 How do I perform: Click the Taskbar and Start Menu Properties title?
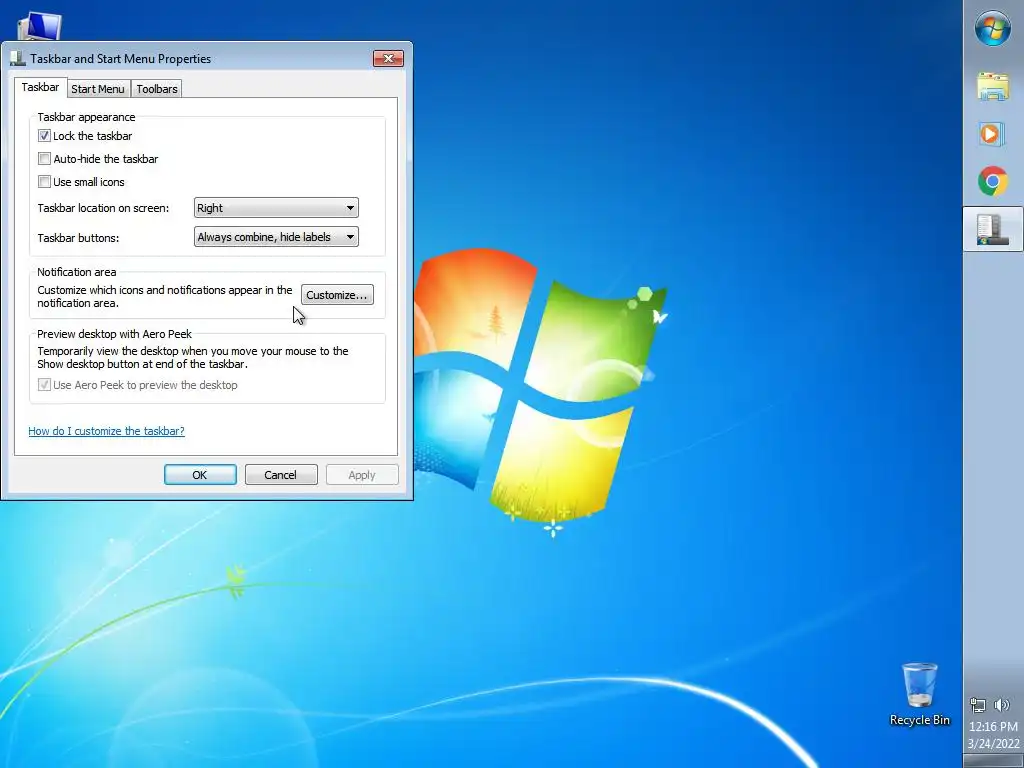tap(121, 59)
